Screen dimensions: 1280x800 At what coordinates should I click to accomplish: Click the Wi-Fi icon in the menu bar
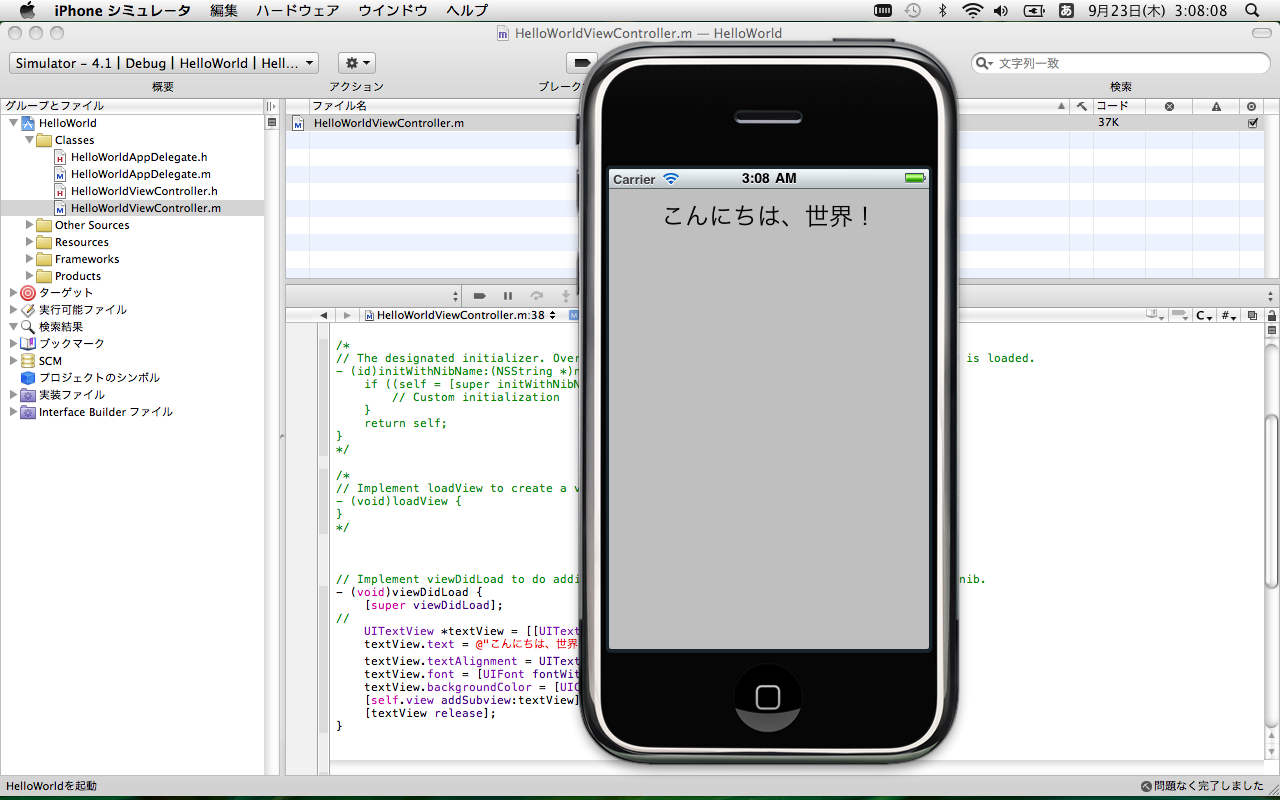(972, 11)
